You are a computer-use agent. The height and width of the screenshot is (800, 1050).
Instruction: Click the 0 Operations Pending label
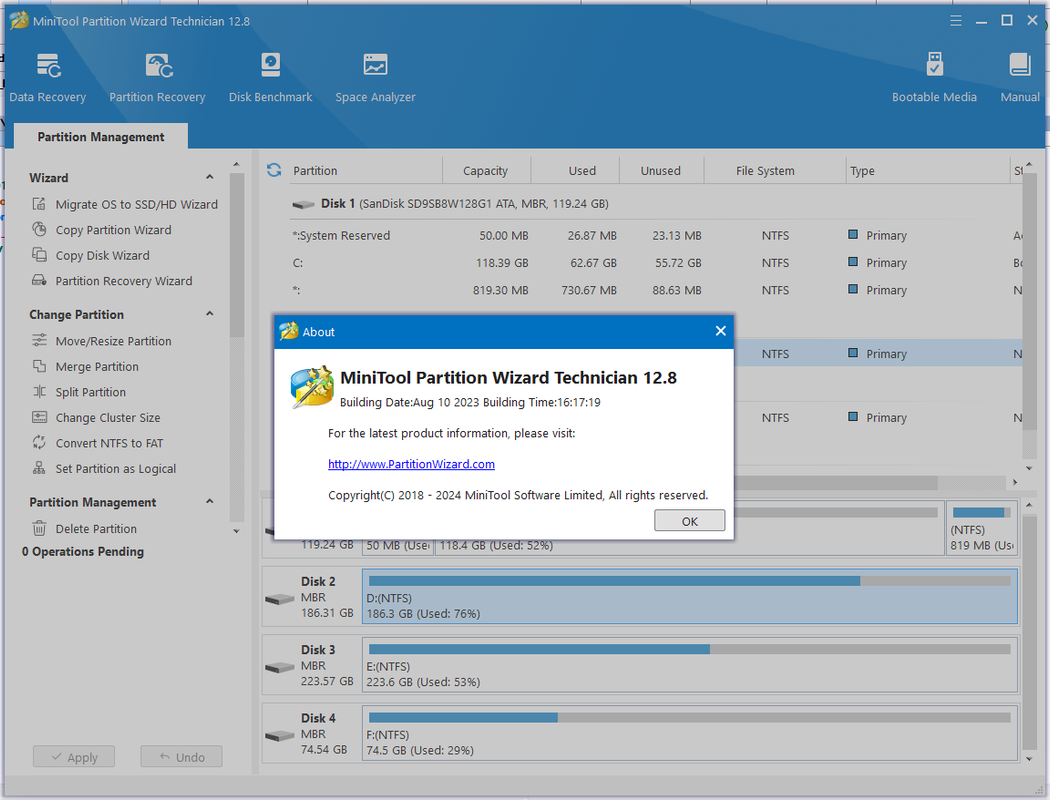83,552
